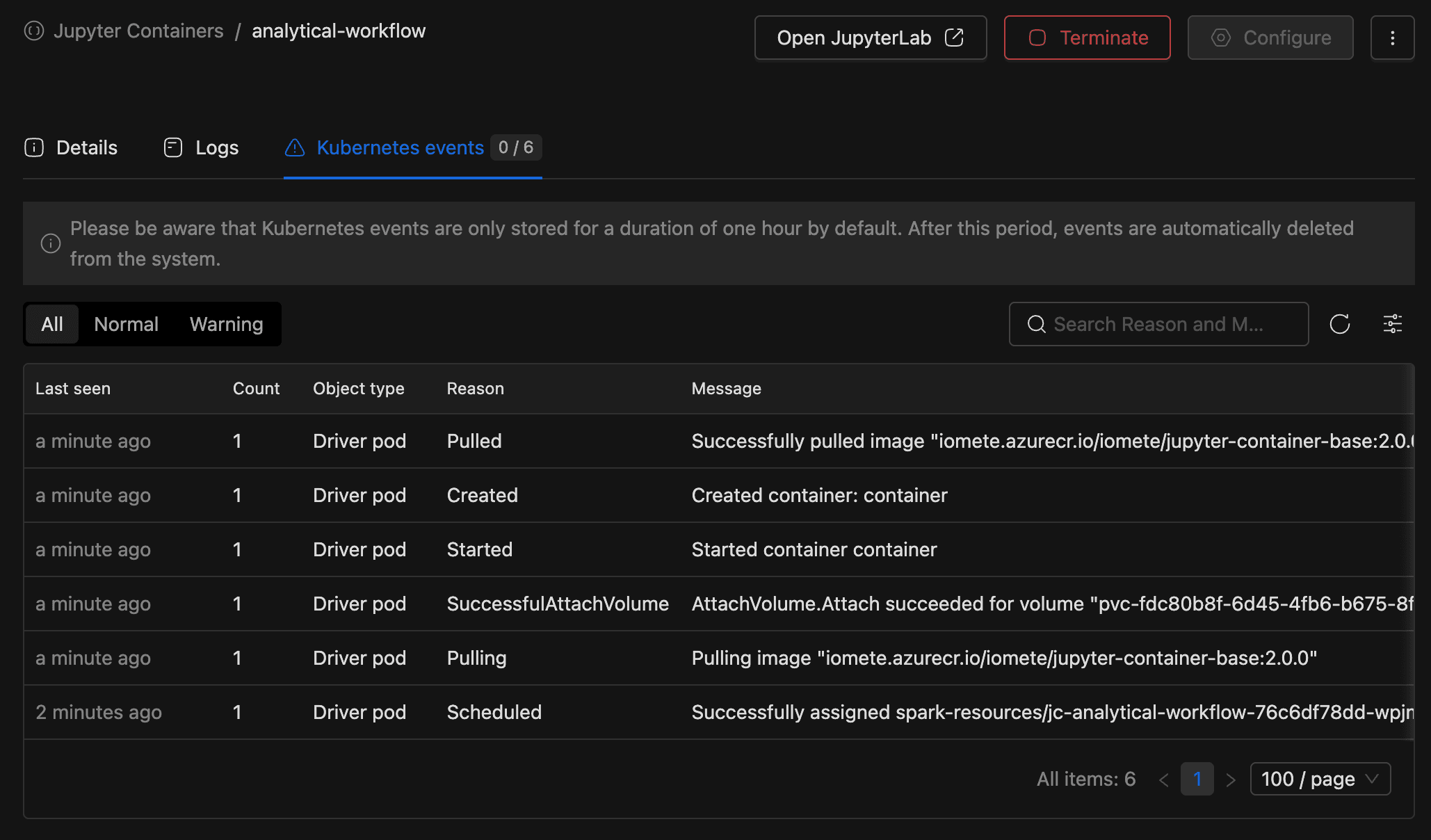This screenshot has width=1431, height=840.
Task: Click the search magnifier icon
Action: (x=1036, y=324)
